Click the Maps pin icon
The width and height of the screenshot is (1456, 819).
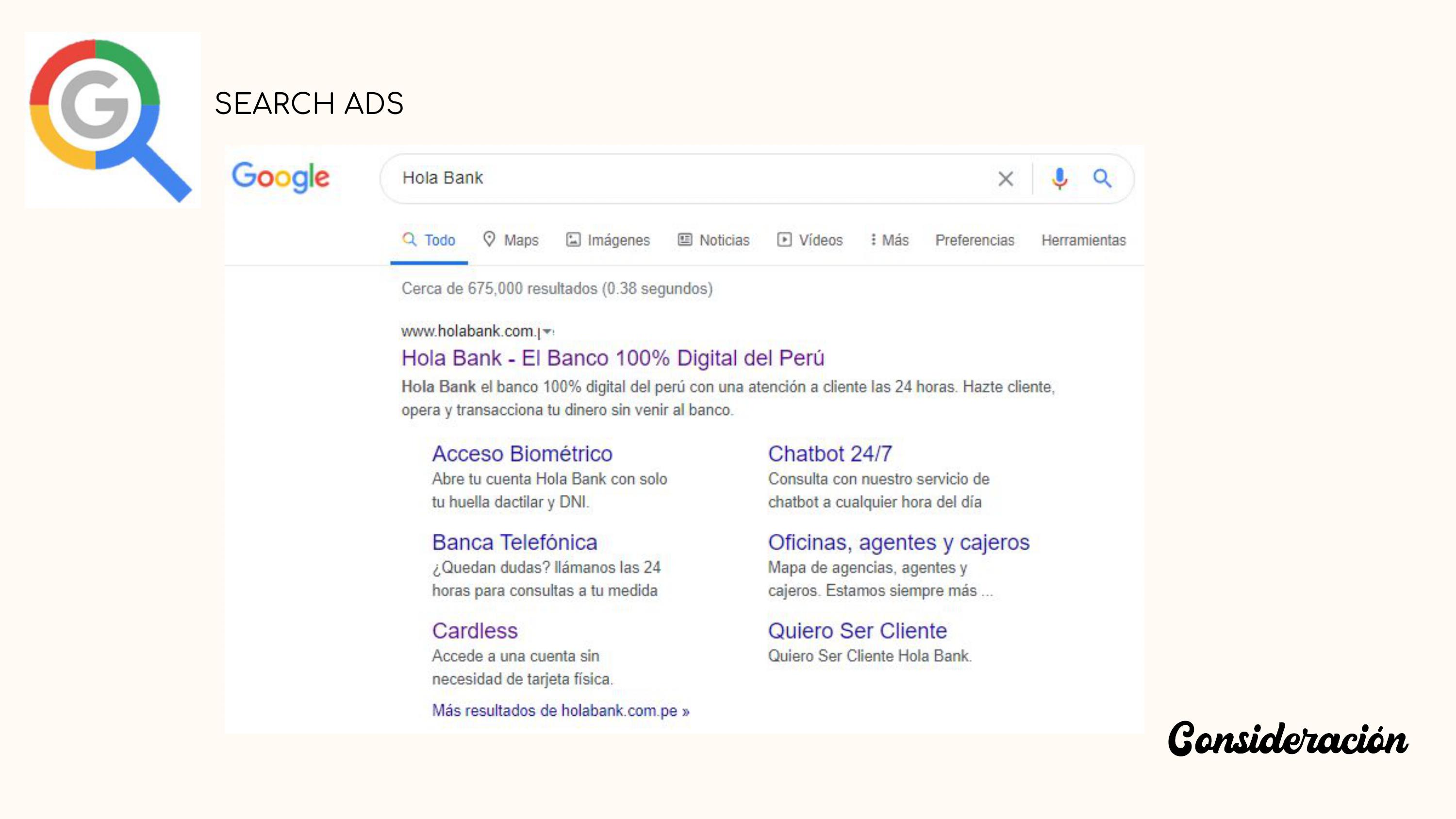pos(489,239)
